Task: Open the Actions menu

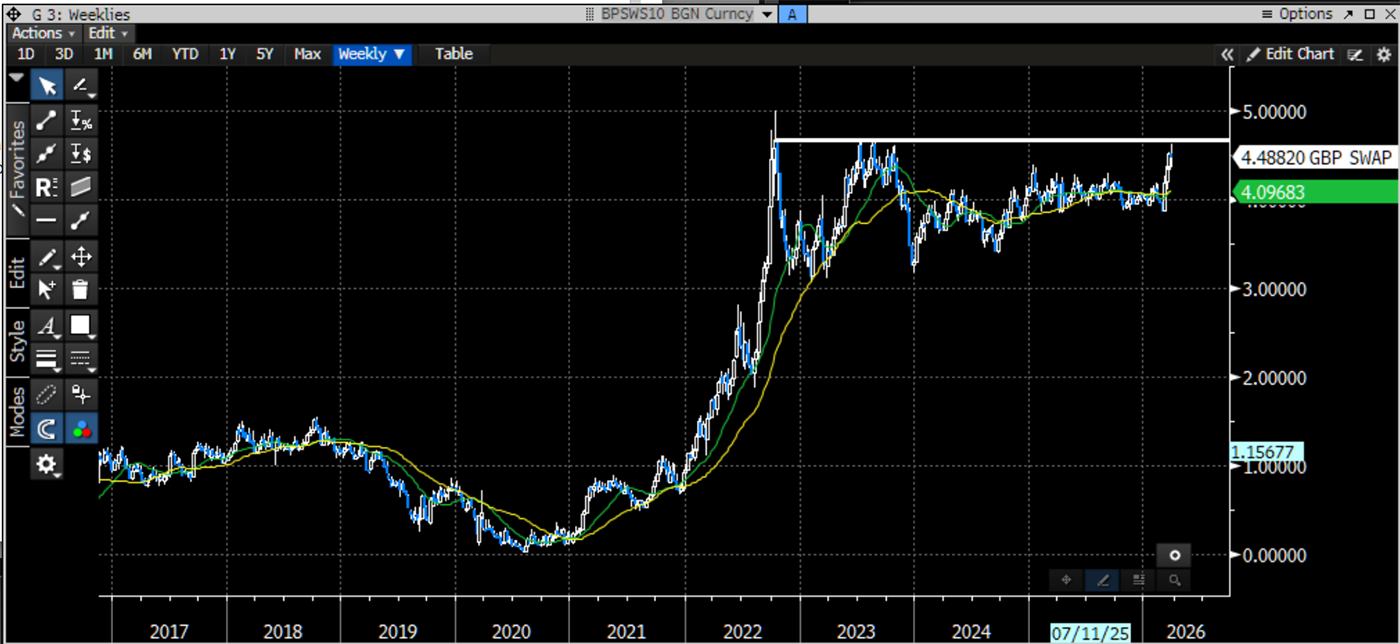Action: coord(40,33)
